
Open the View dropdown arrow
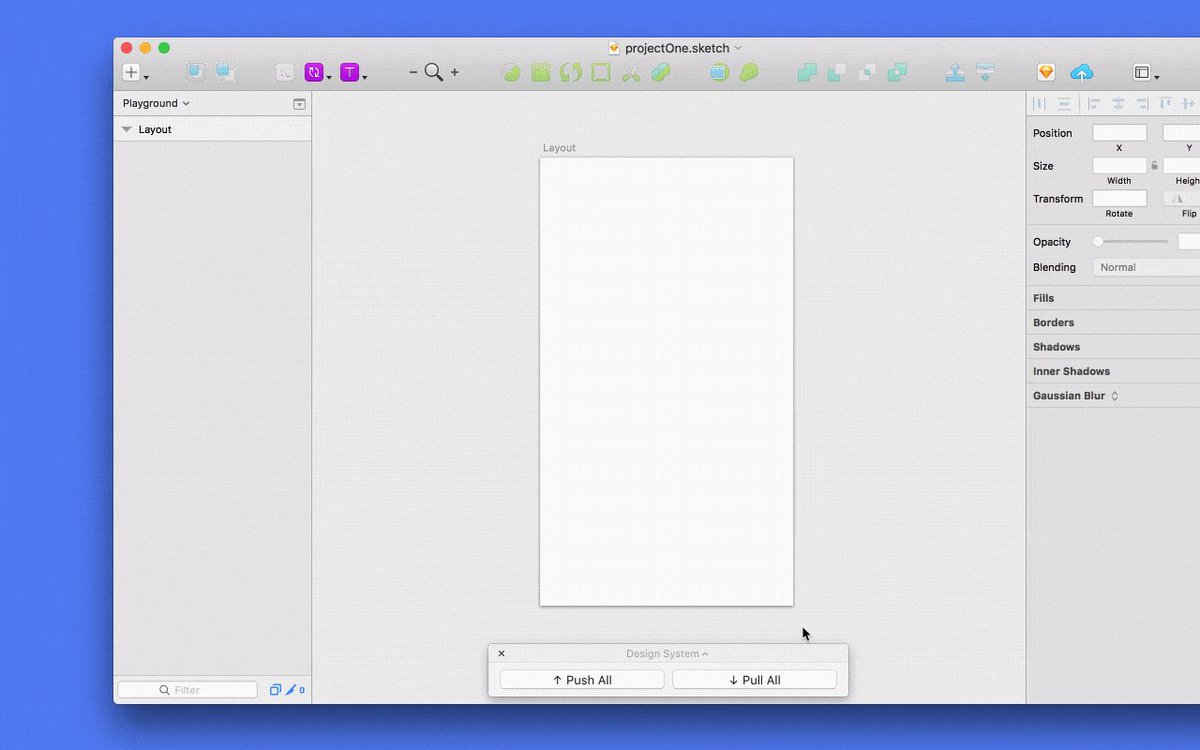pos(1156,77)
